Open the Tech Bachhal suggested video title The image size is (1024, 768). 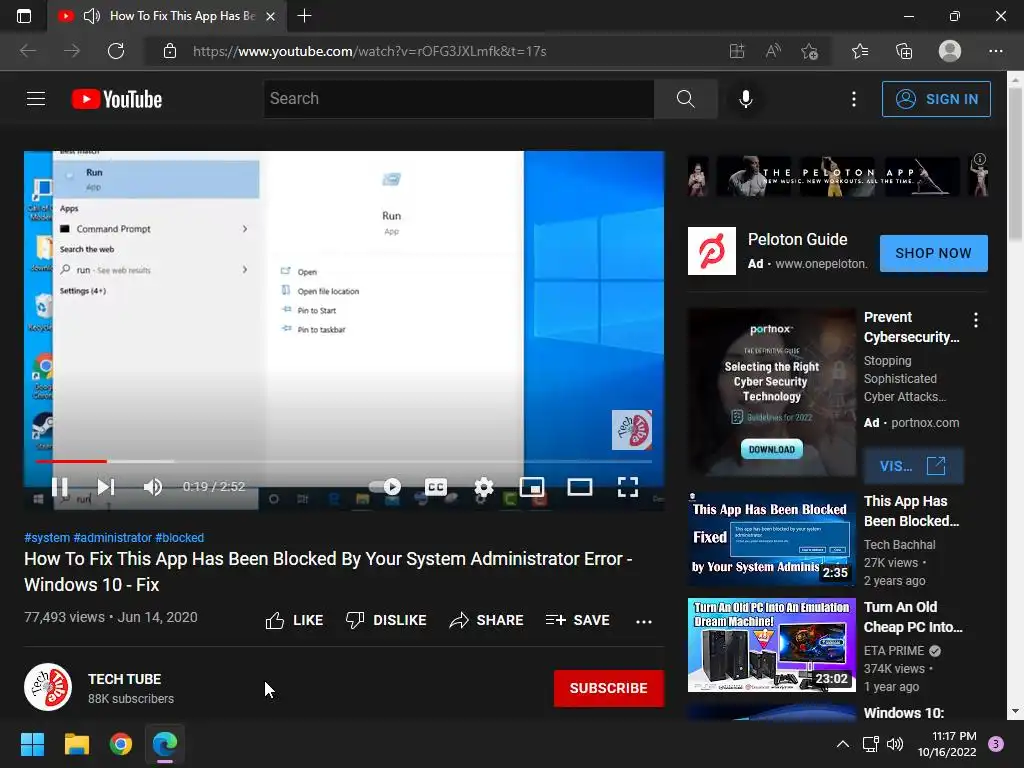pyautogui.click(x=911, y=511)
